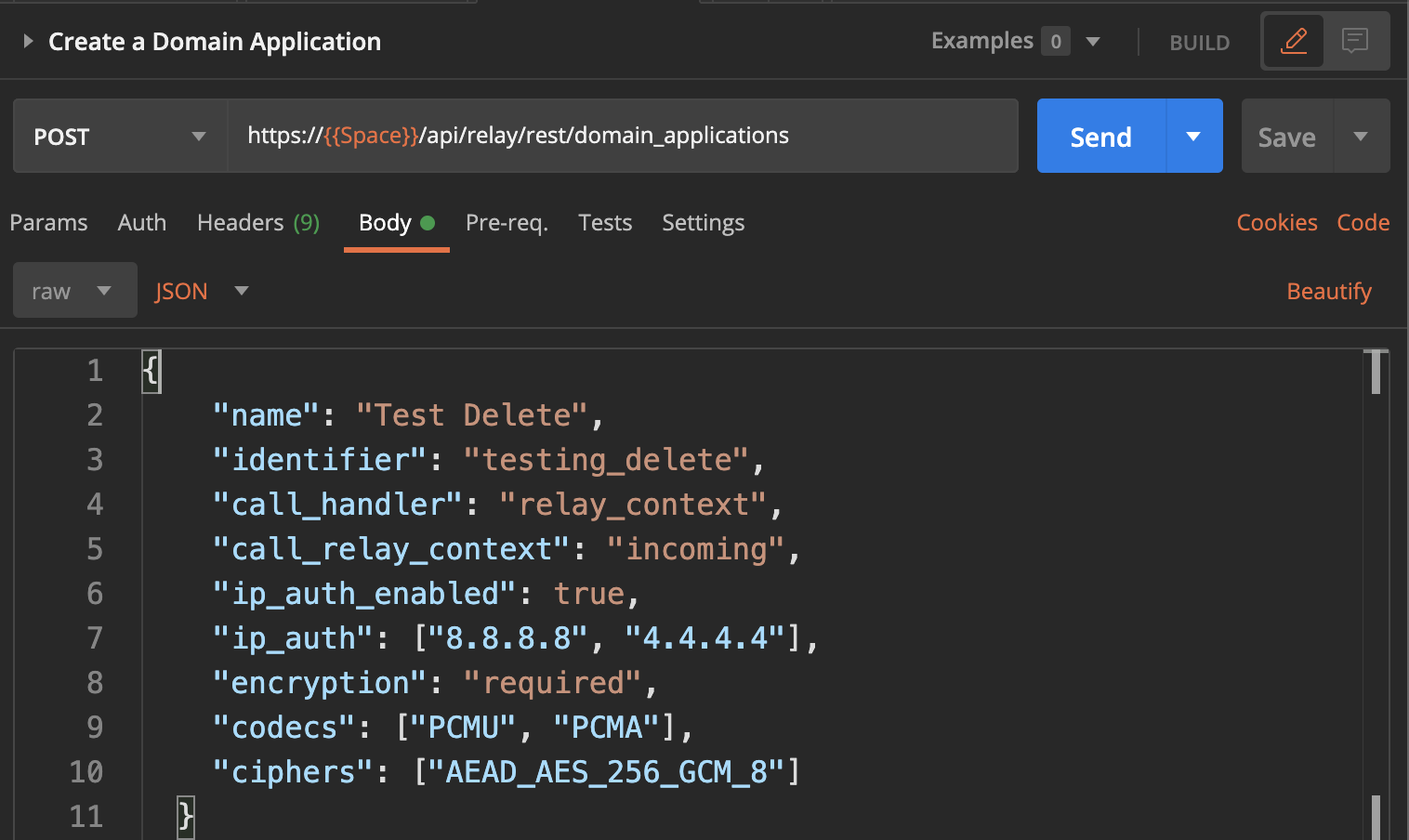Click the Code link

pyautogui.click(x=1363, y=223)
